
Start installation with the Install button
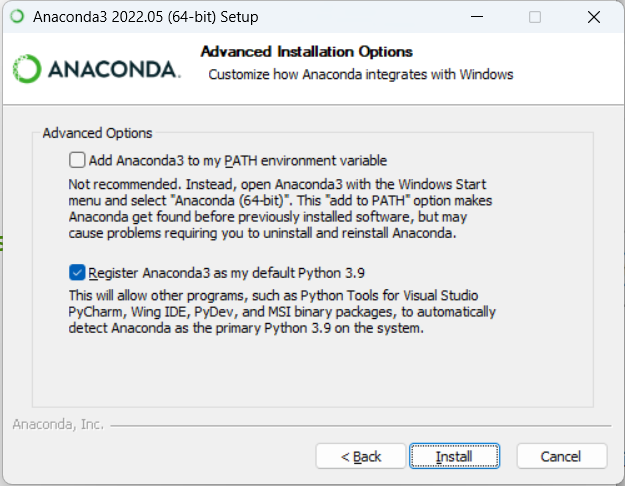tap(454, 456)
